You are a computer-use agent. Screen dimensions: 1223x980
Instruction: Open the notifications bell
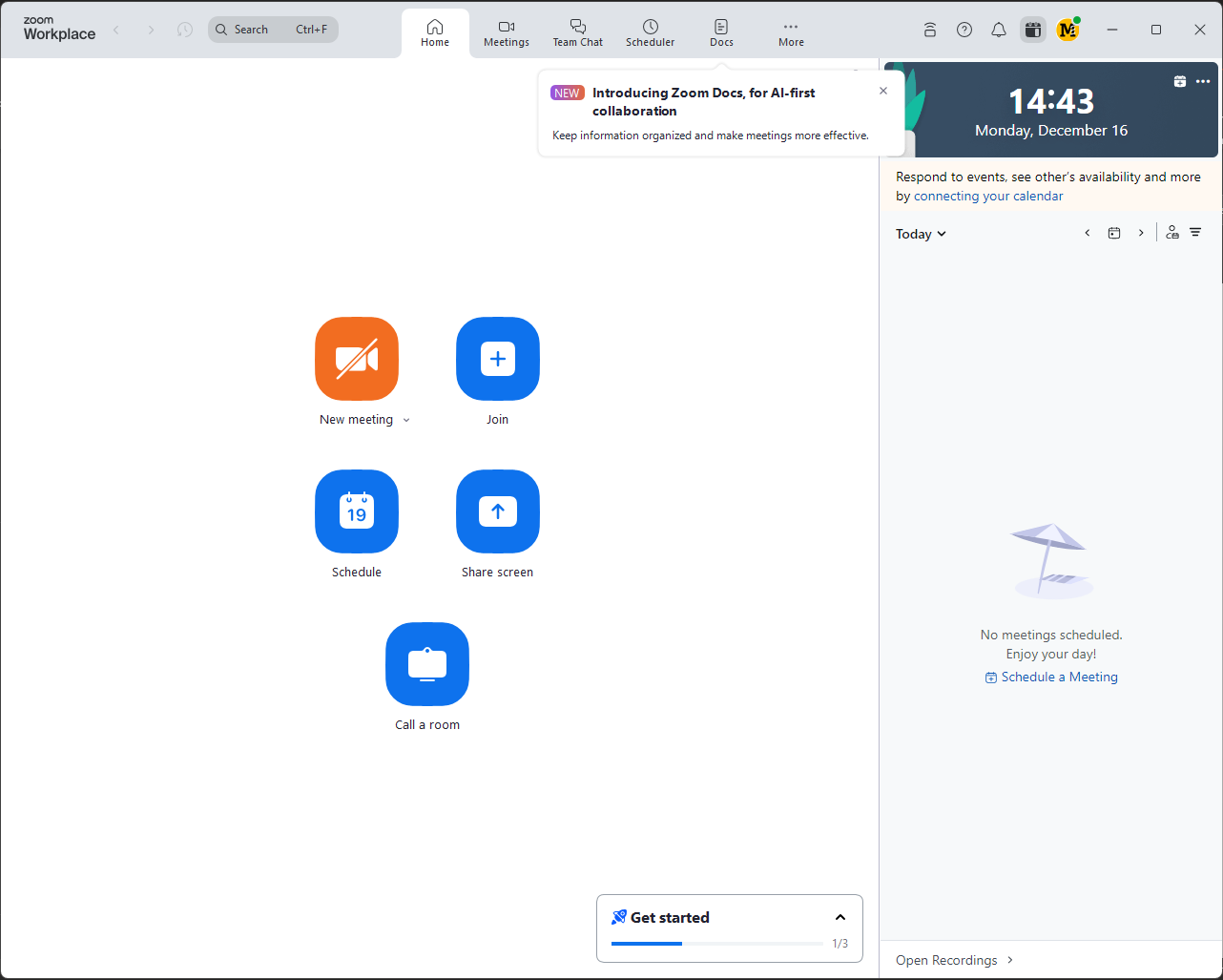999,30
